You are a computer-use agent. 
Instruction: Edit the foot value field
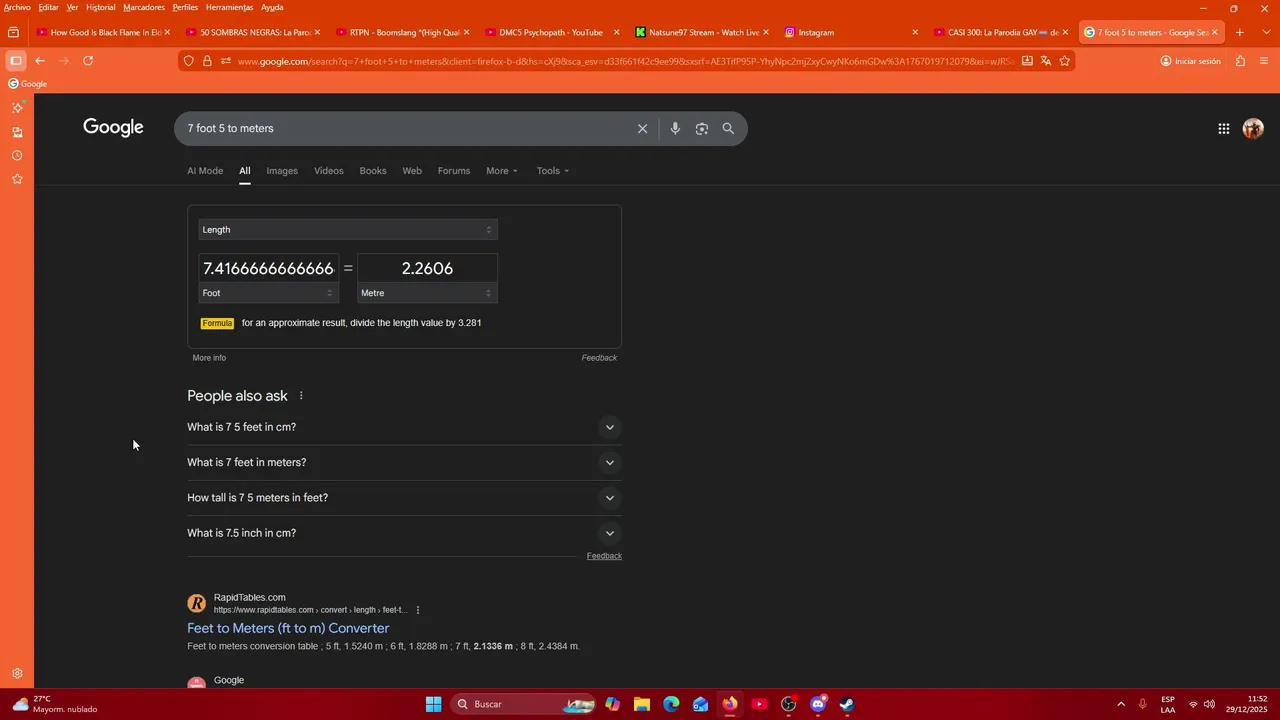click(x=268, y=268)
